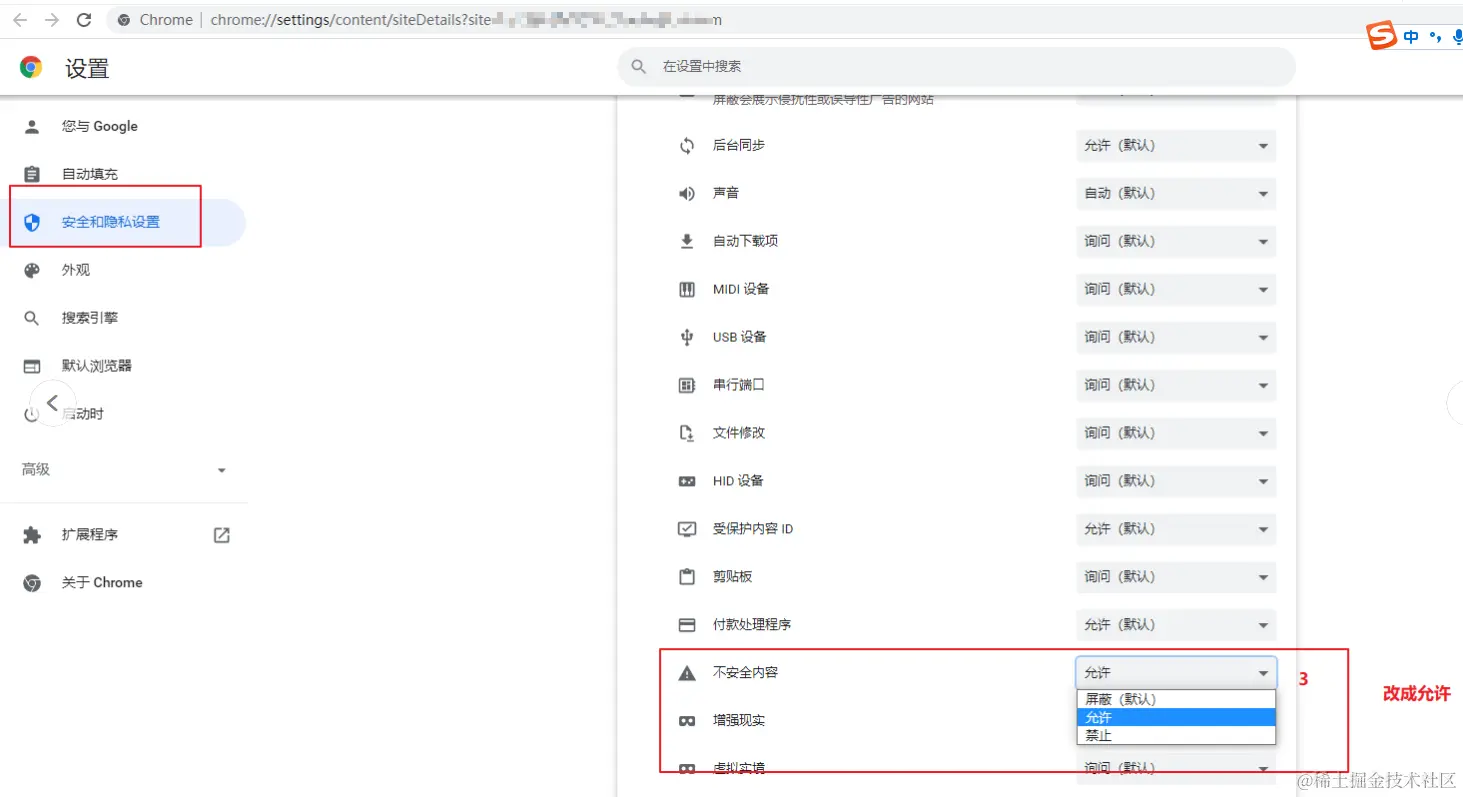Click the speaker icon for 声音
This screenshot has width=1463, height=797.
[687, 194]
